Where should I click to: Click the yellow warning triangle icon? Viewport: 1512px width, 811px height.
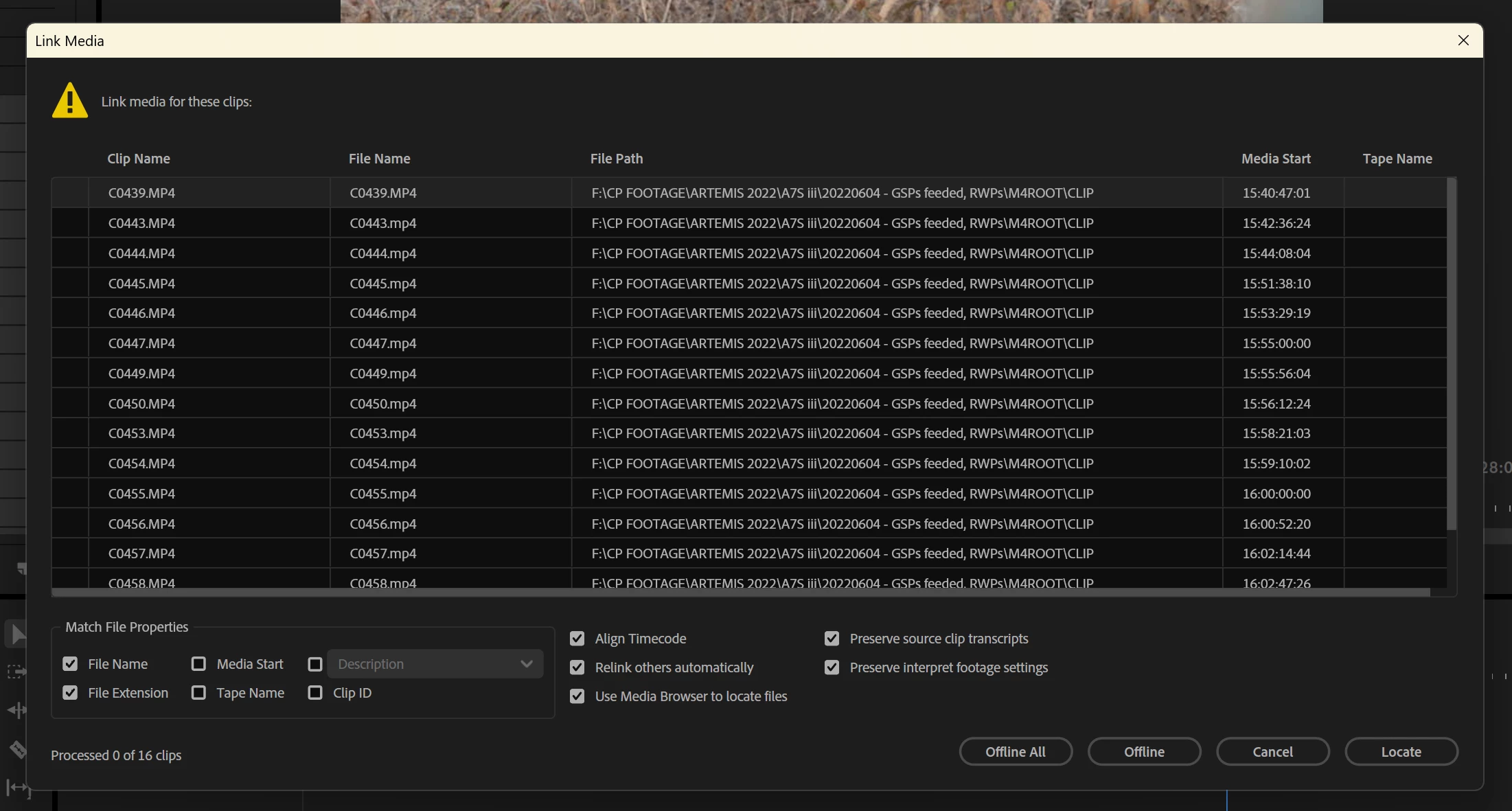(70, 101)
